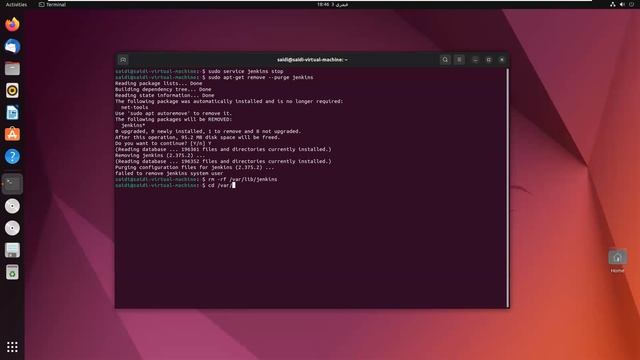This screenshot has height=360, width=640.
Task: Show the applications grid
Action: coord(12,347)
